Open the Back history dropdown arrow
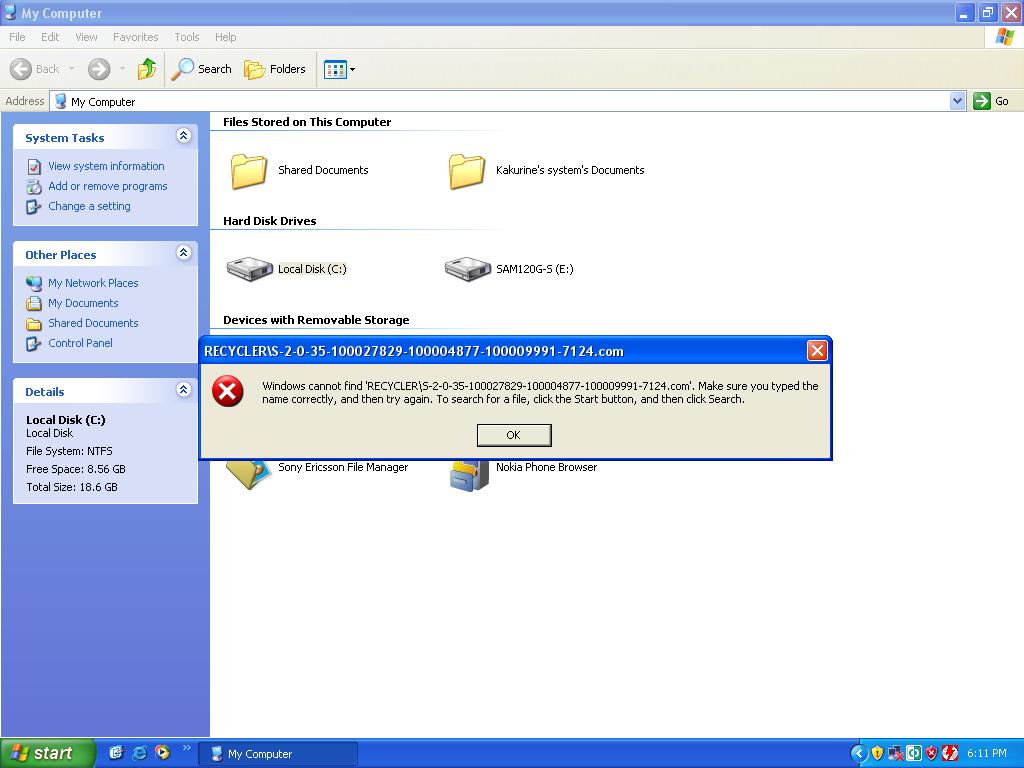The image size is (1024, 768). click(71, 69)
